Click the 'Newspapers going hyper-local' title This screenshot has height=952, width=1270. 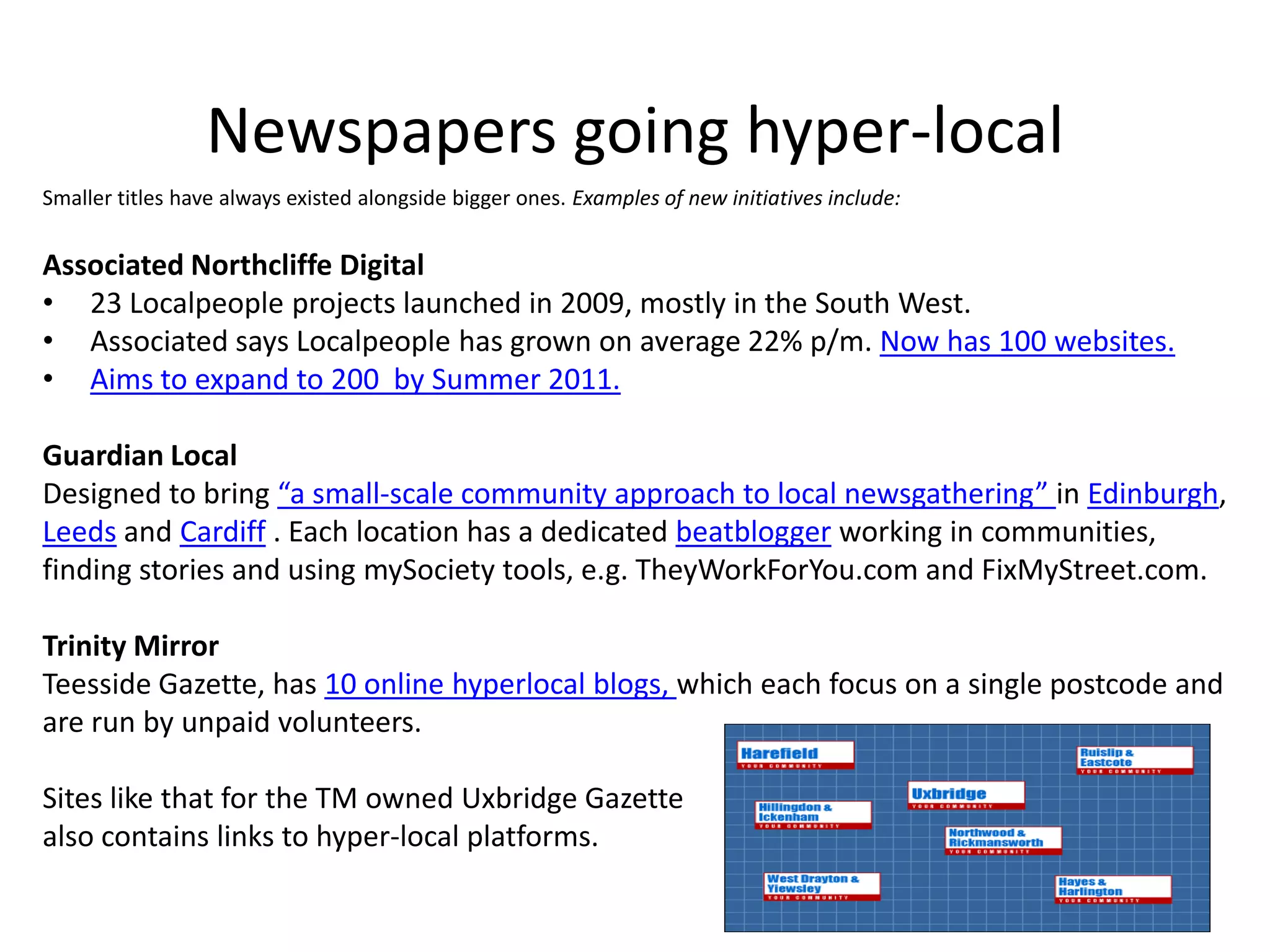634,131
